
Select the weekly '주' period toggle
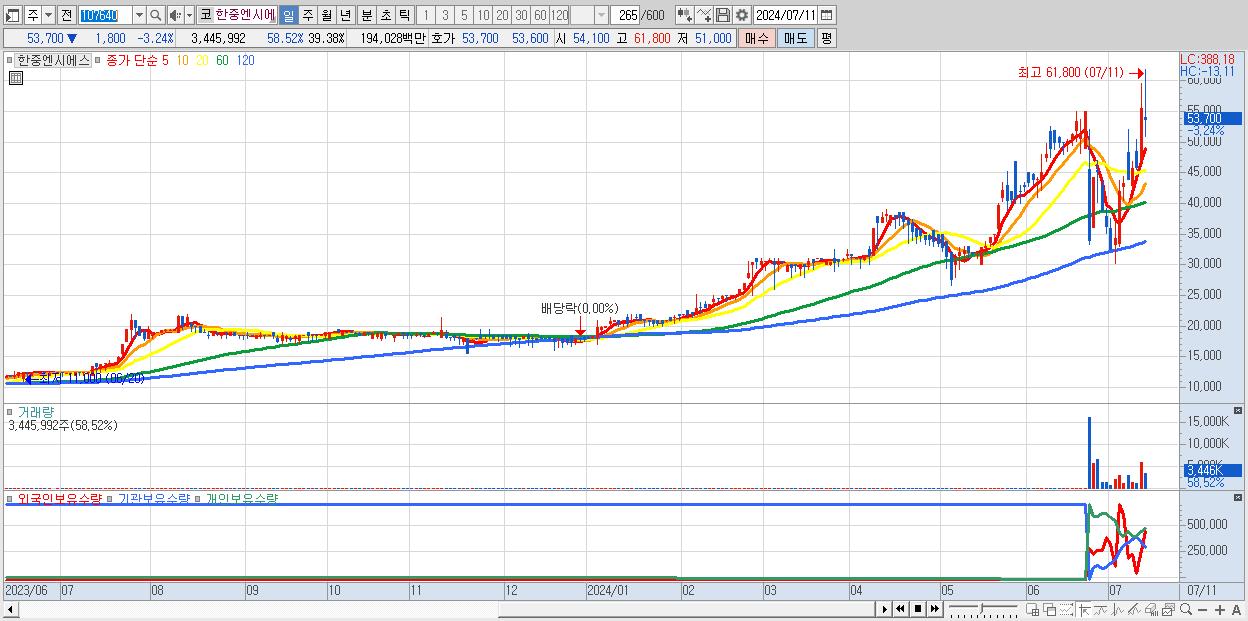307,15
